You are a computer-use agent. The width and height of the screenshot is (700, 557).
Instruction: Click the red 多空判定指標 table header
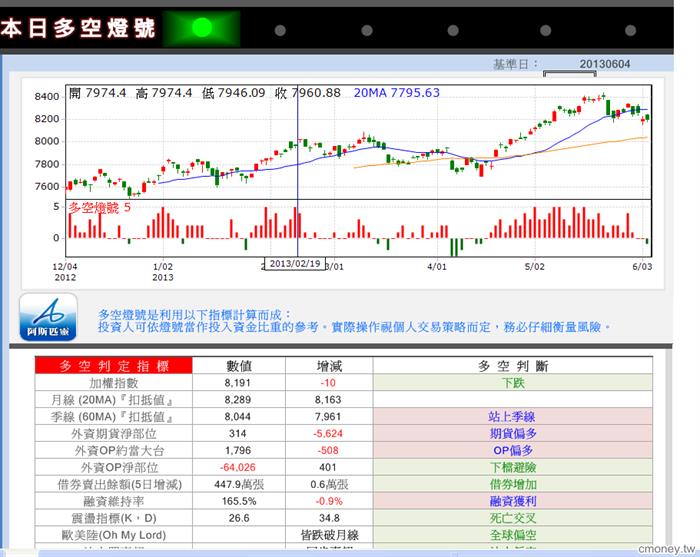point(114,366)
